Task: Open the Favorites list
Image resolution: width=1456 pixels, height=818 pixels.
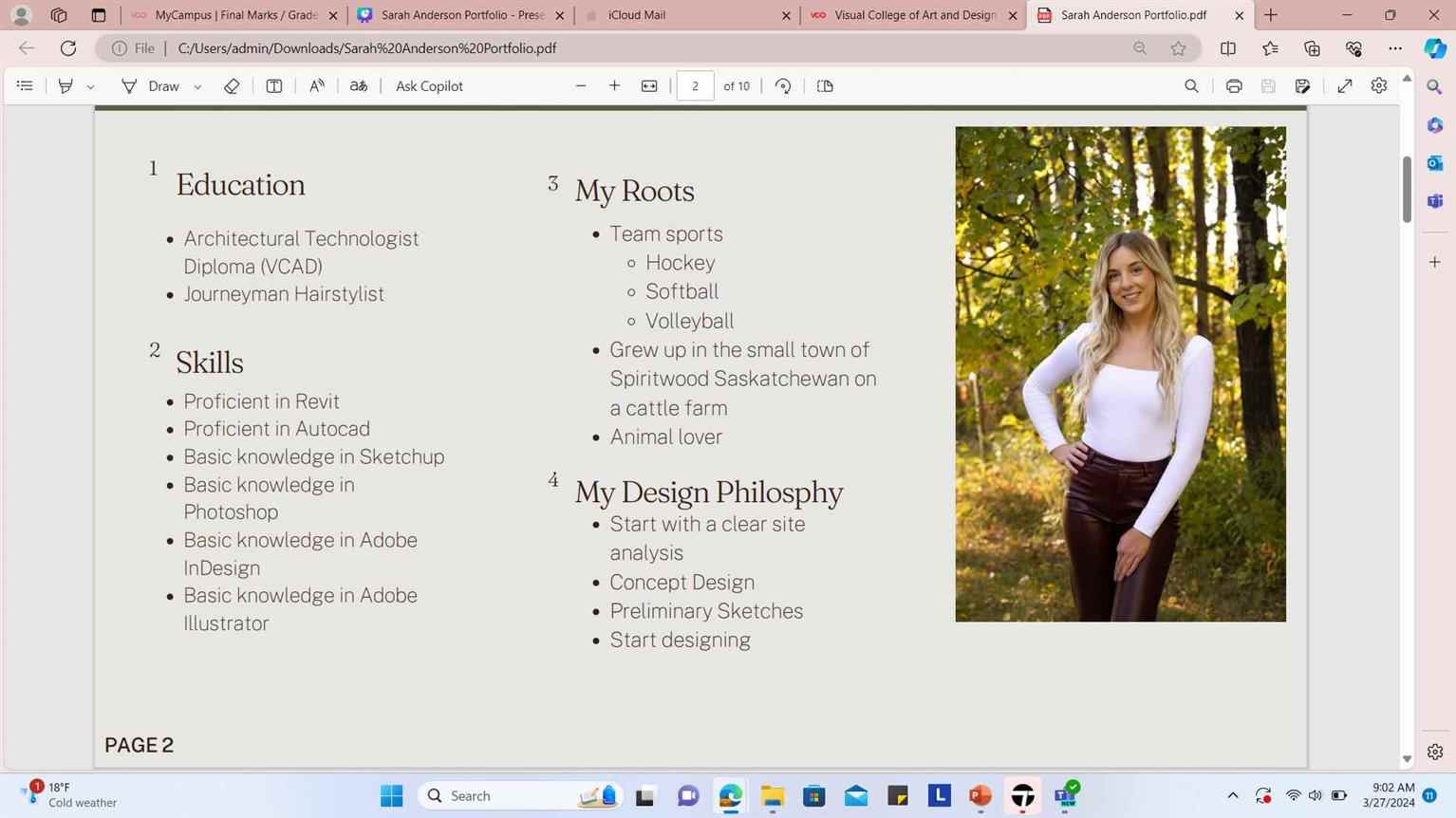Action: point(1270,48)
